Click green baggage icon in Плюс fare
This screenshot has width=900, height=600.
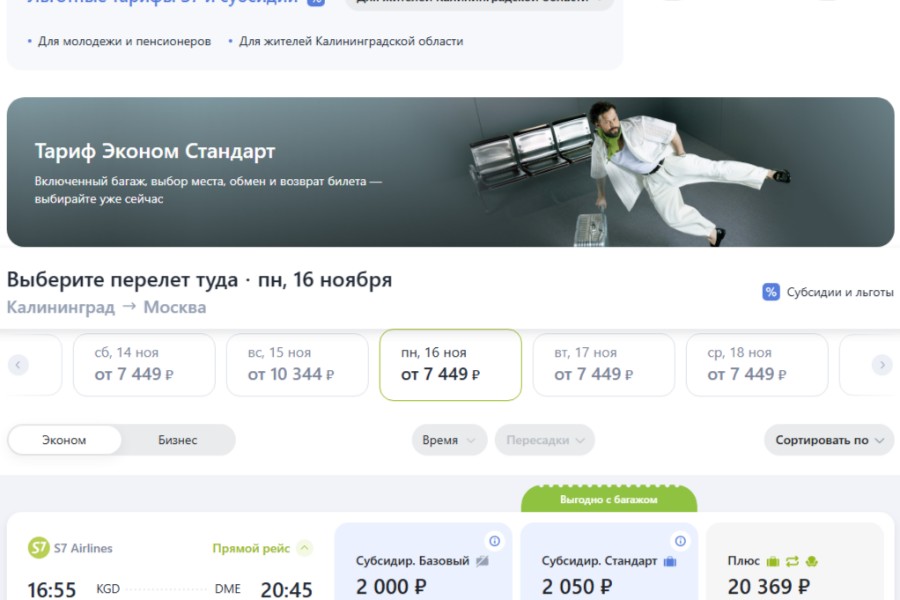773,561
